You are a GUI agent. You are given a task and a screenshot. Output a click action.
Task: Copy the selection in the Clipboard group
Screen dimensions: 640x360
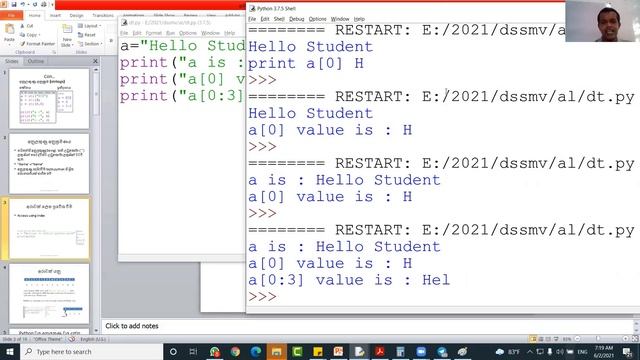click(29, 35)
